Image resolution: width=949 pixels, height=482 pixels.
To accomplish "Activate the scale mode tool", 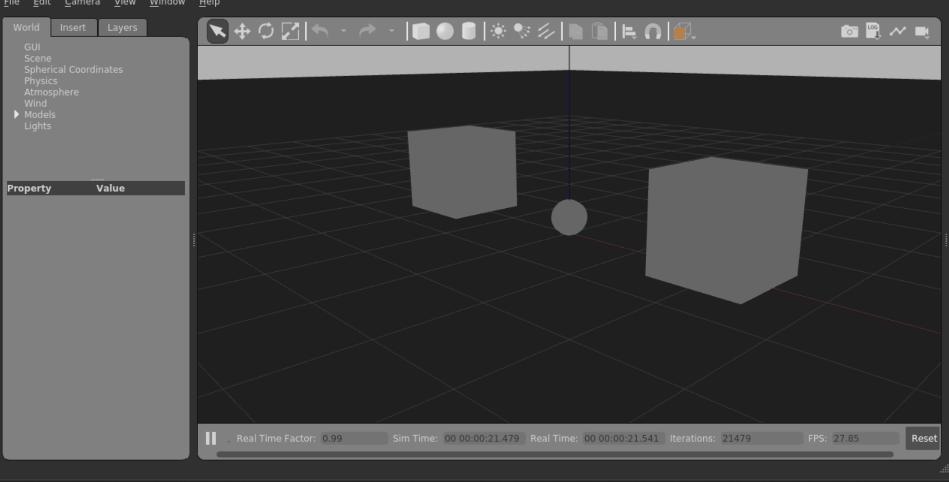I will pyautogui.click(x=291, y=31).
